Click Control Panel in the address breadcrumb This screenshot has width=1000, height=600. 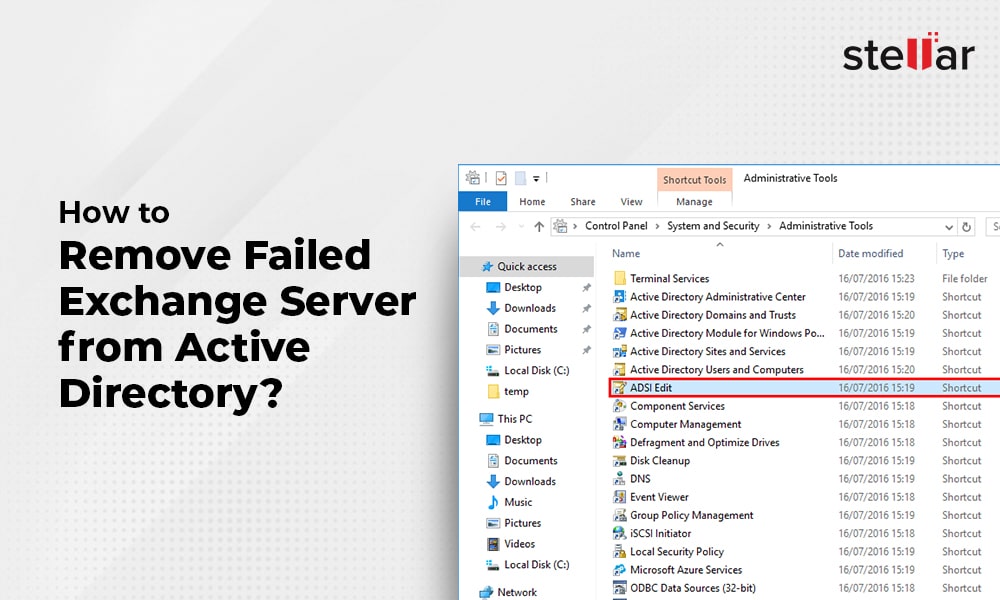(x=616, y=226)
